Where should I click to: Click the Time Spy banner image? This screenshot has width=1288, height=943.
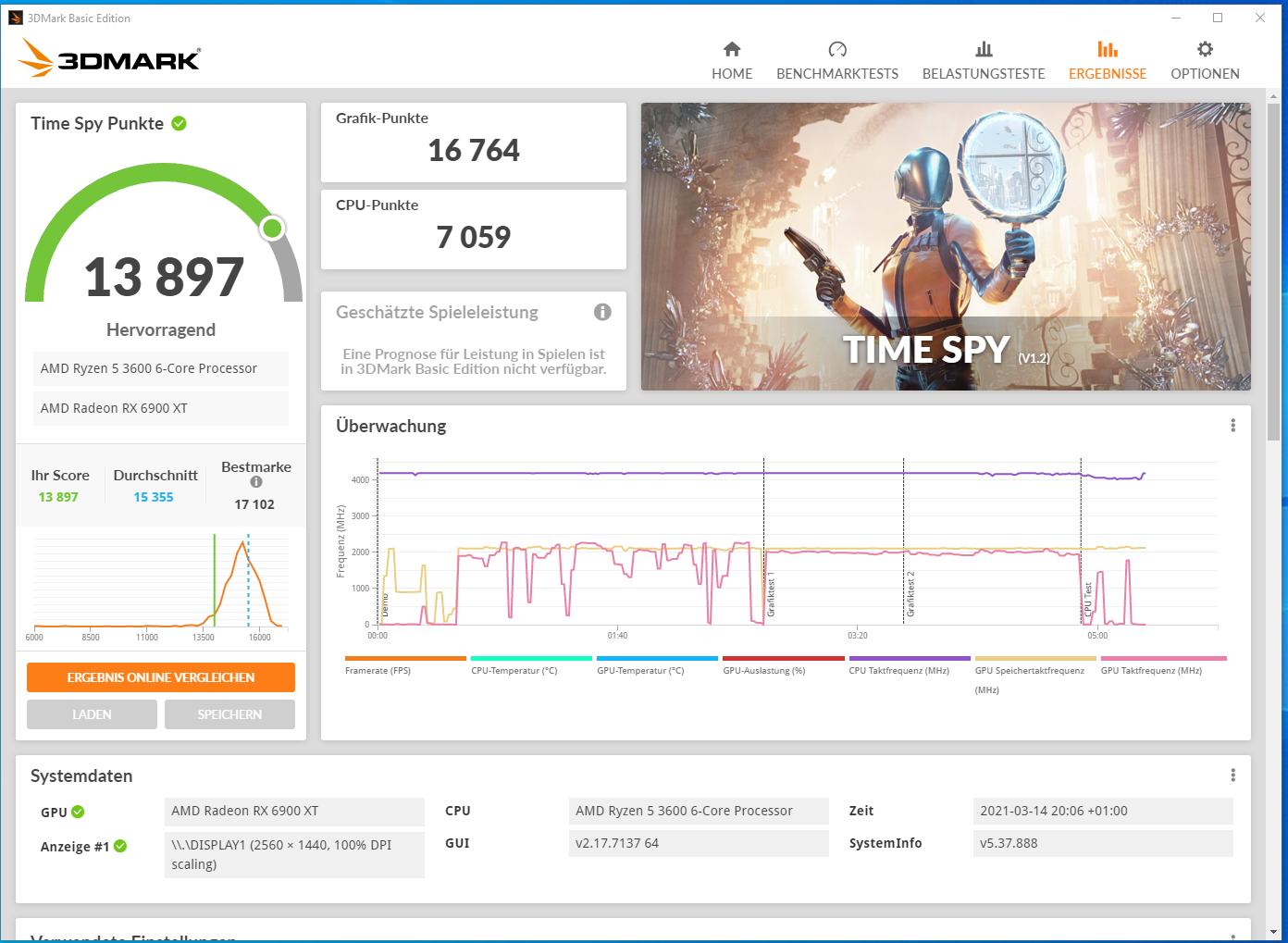946,246
